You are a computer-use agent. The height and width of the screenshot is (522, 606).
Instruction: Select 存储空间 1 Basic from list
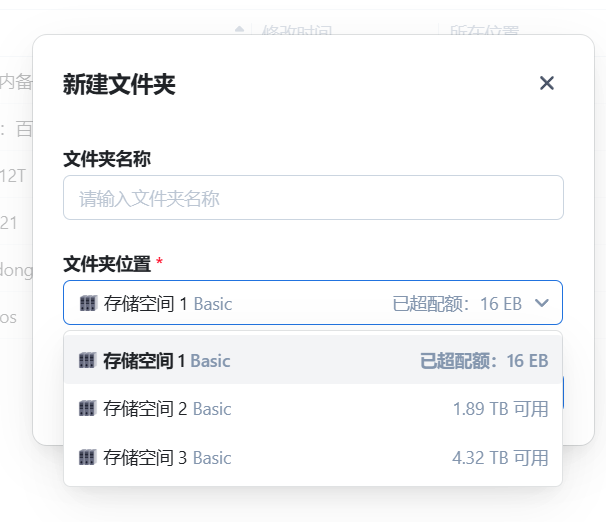[313, 360]
